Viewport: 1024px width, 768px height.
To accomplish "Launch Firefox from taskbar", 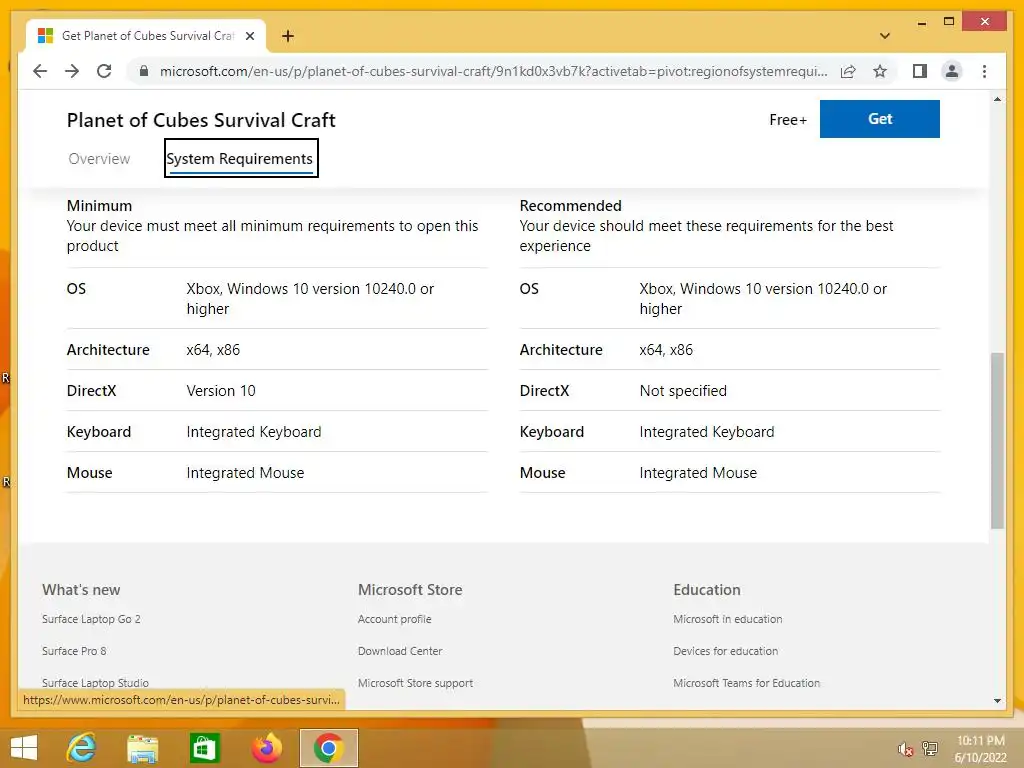I will tap(266, 748).
